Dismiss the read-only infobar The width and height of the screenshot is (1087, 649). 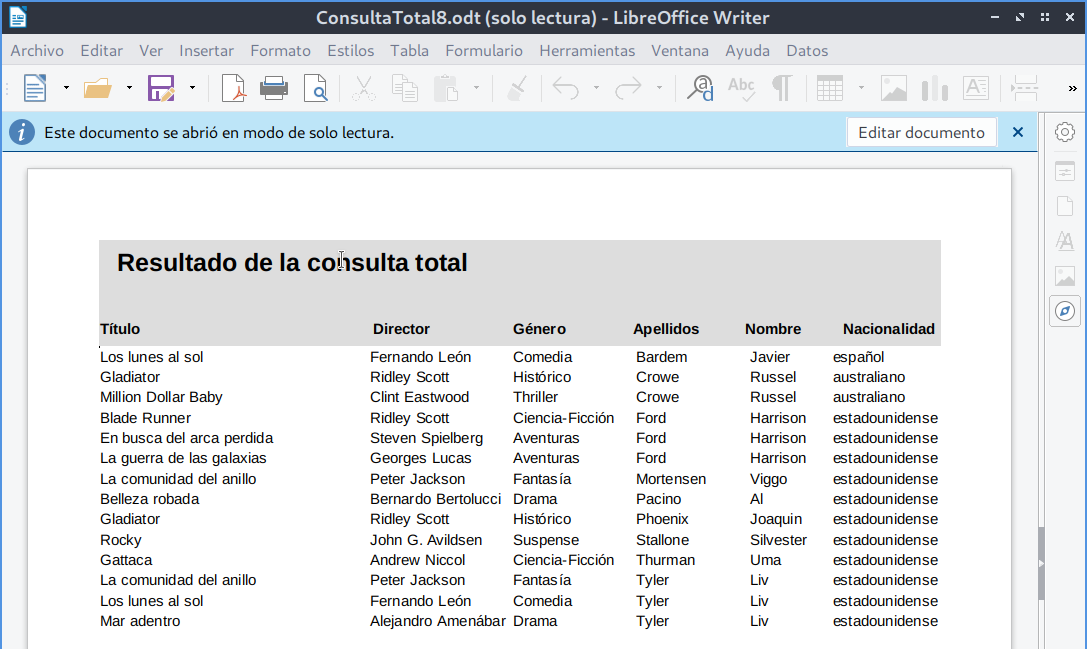(x=1018, y=132)
